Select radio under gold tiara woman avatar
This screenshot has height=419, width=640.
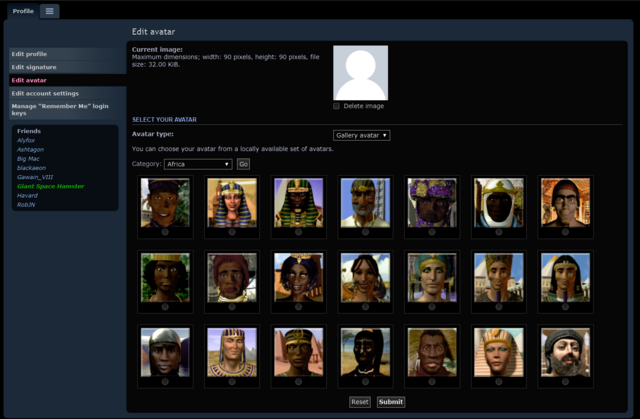pyautogui.click(x=298, y=307)
